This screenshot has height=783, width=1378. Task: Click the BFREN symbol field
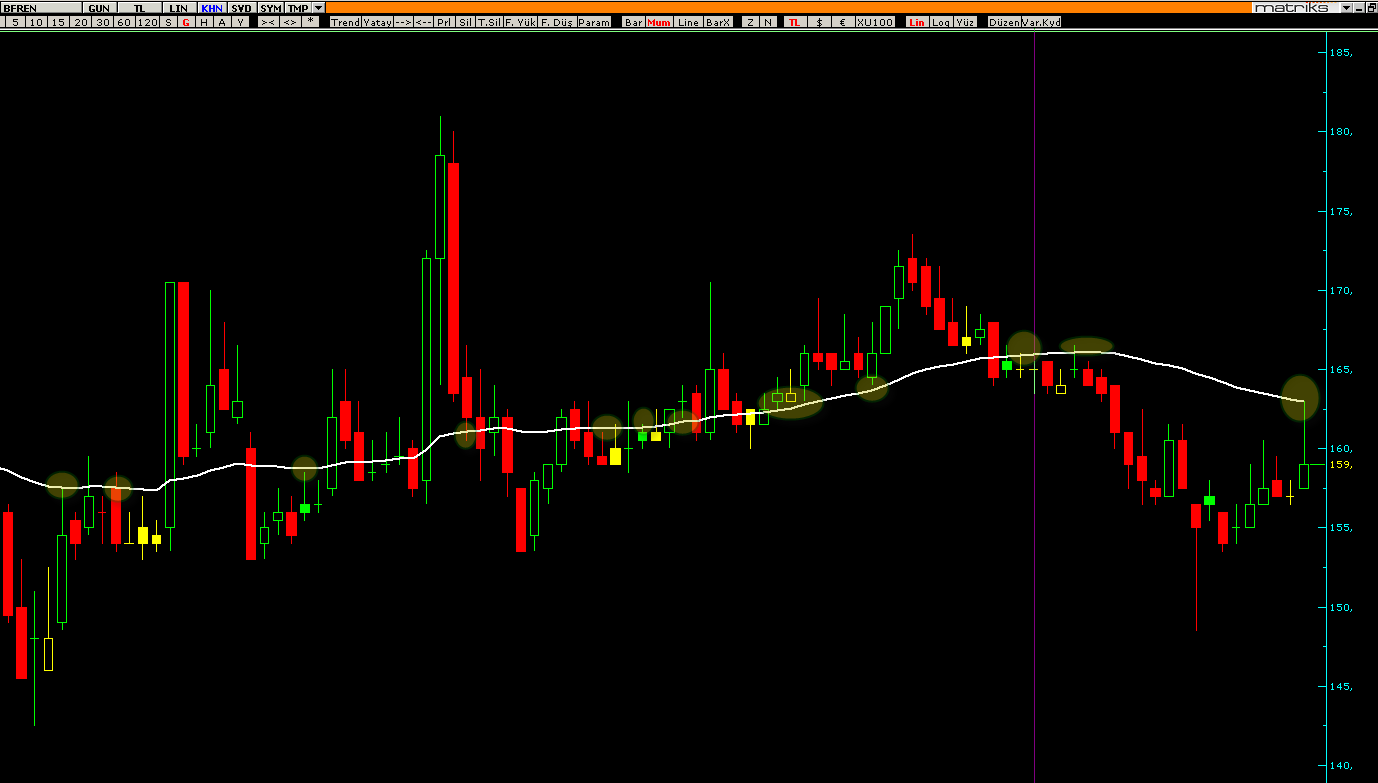click(x=39, y=8)
